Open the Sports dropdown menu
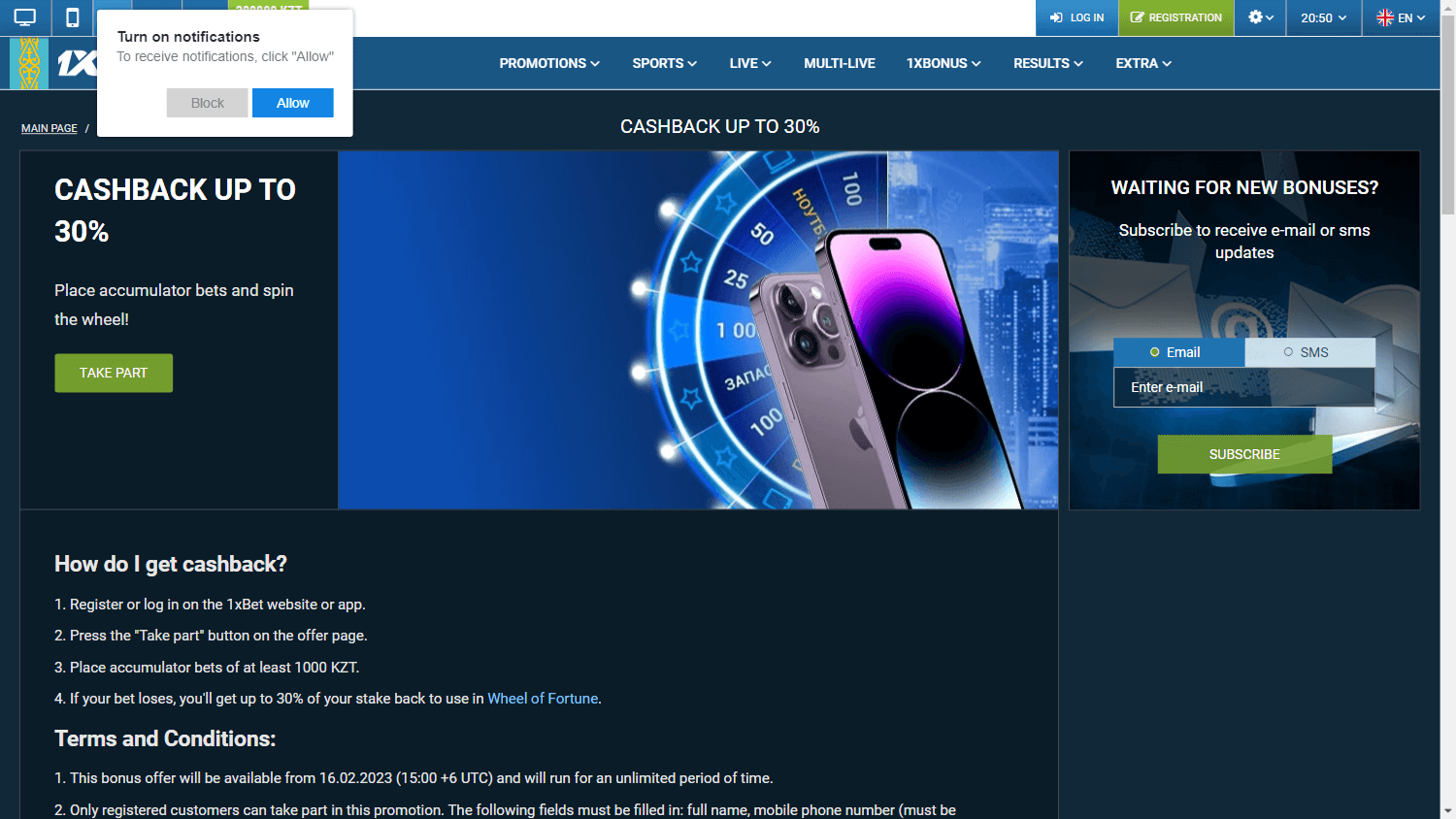1456x819 pixels. (x=663, y=63)
